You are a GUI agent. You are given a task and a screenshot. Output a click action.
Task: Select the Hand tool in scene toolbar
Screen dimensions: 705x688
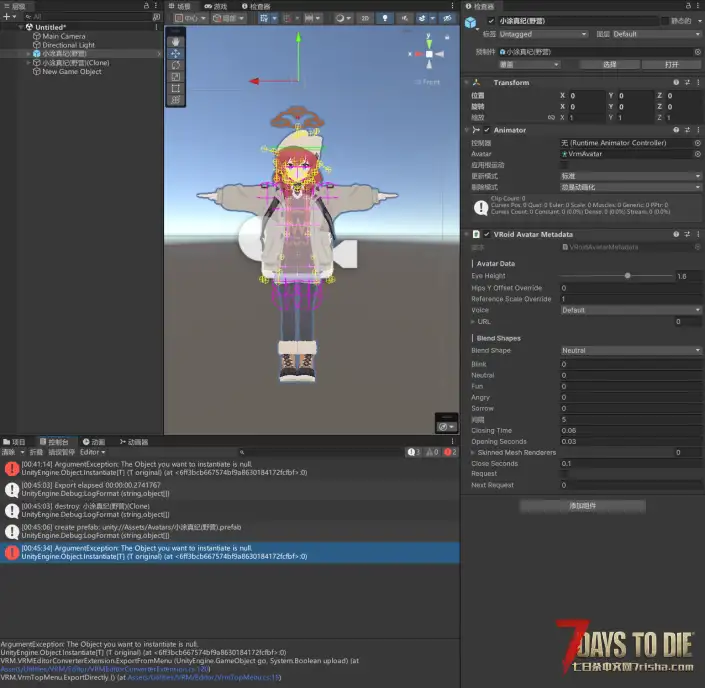(x=176, y=42)
